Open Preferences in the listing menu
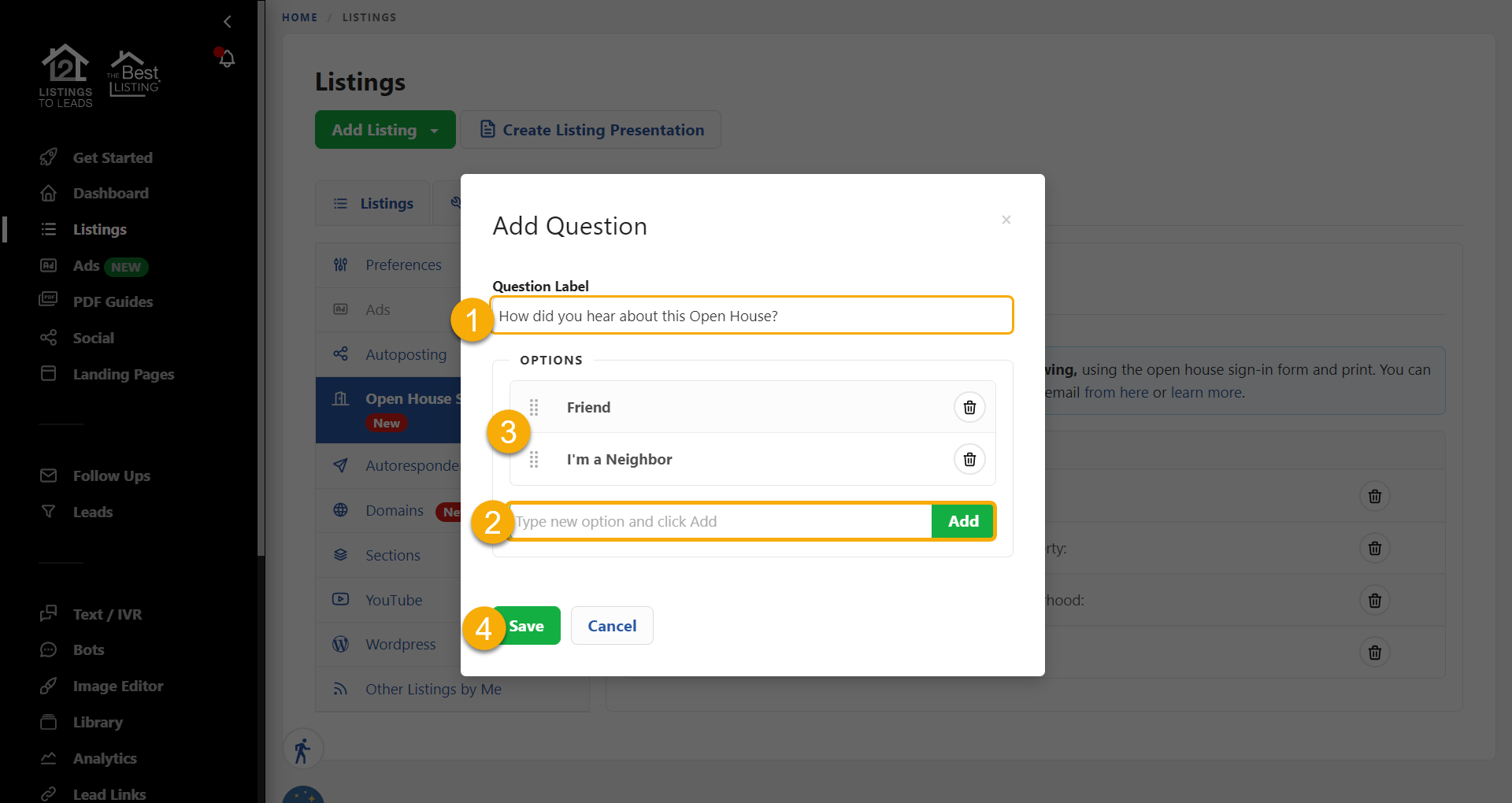The height and width of the screenshot is (803, 1512). pyautogui.click(x=403, y=265)
